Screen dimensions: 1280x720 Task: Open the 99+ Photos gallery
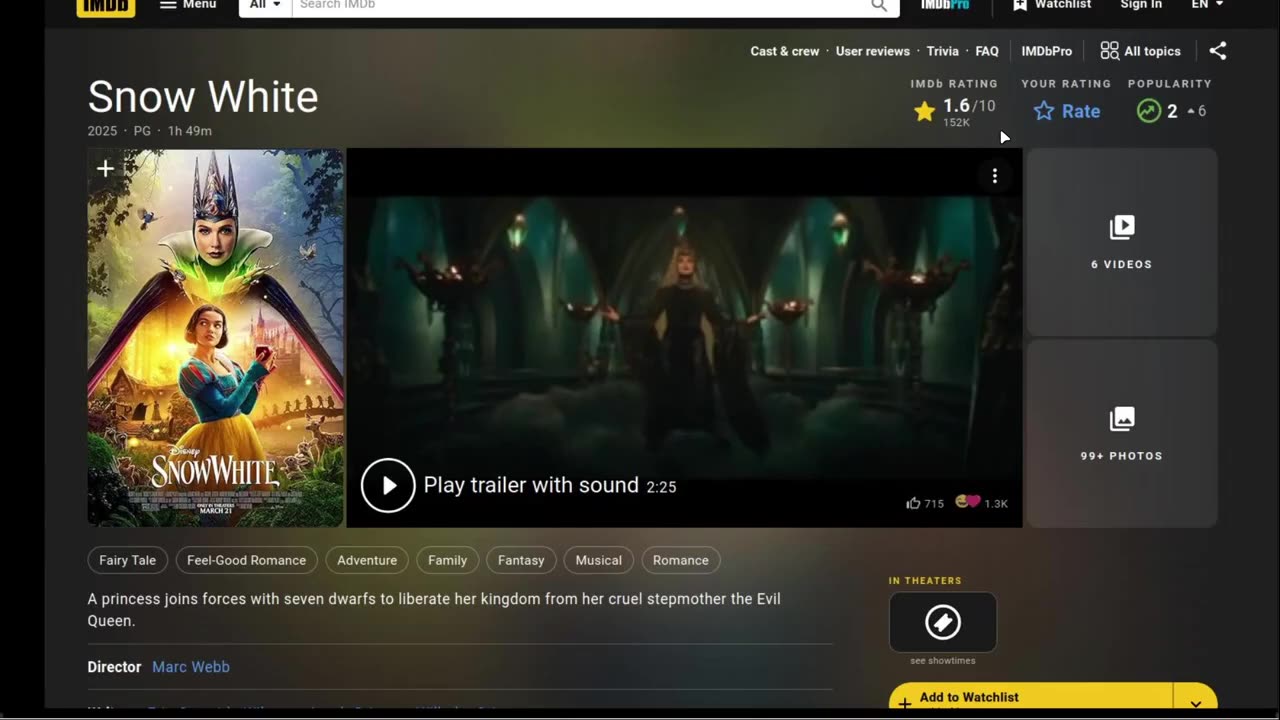pos(1122,434)
